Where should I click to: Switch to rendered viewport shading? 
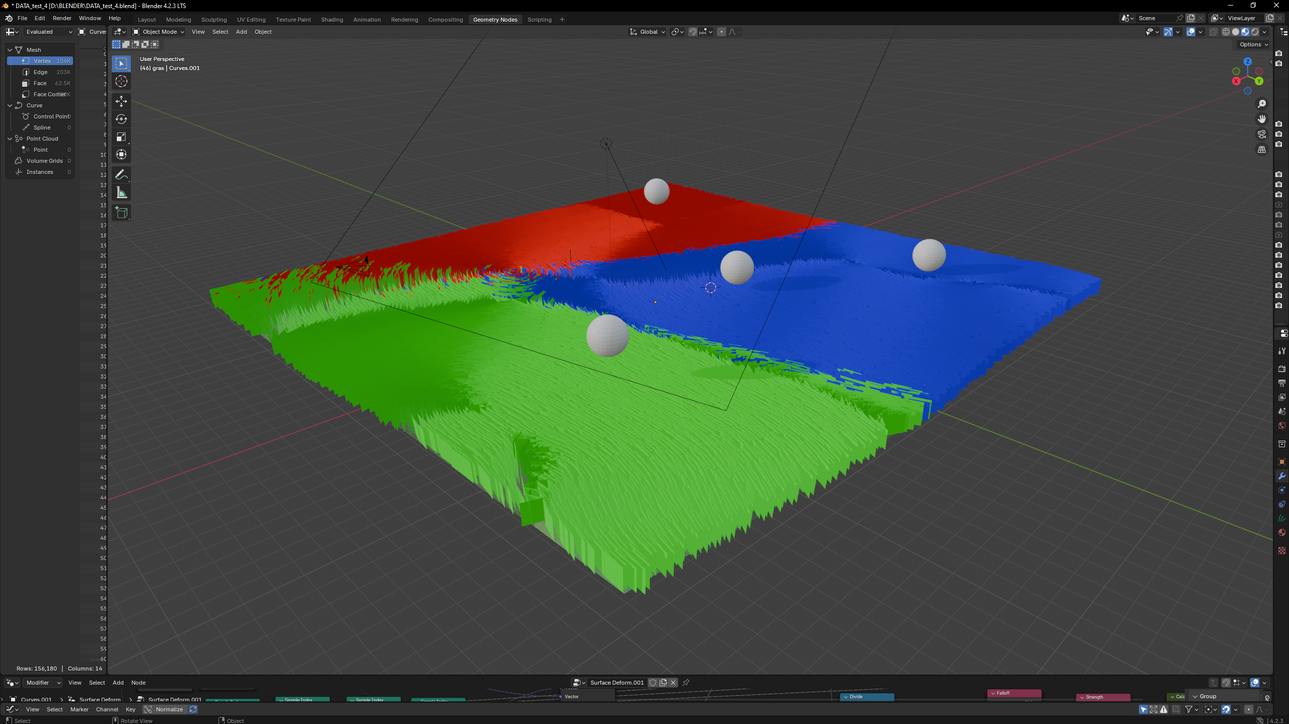(1255, 32)
